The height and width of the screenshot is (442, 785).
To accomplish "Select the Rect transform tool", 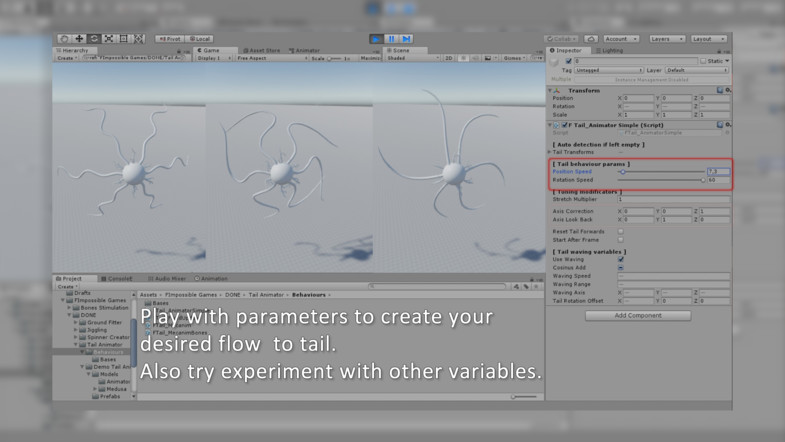I will 124,39.
